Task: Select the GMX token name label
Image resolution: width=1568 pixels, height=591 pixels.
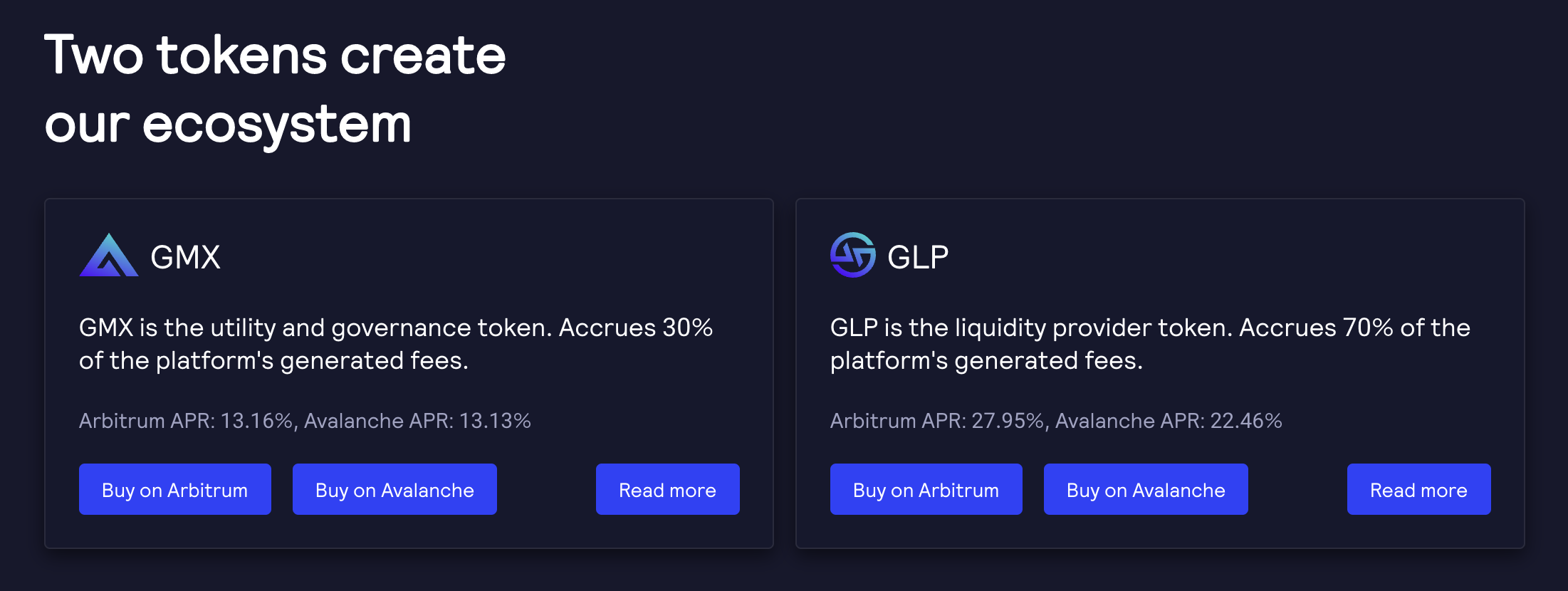Action: click(x=186, y=256)
